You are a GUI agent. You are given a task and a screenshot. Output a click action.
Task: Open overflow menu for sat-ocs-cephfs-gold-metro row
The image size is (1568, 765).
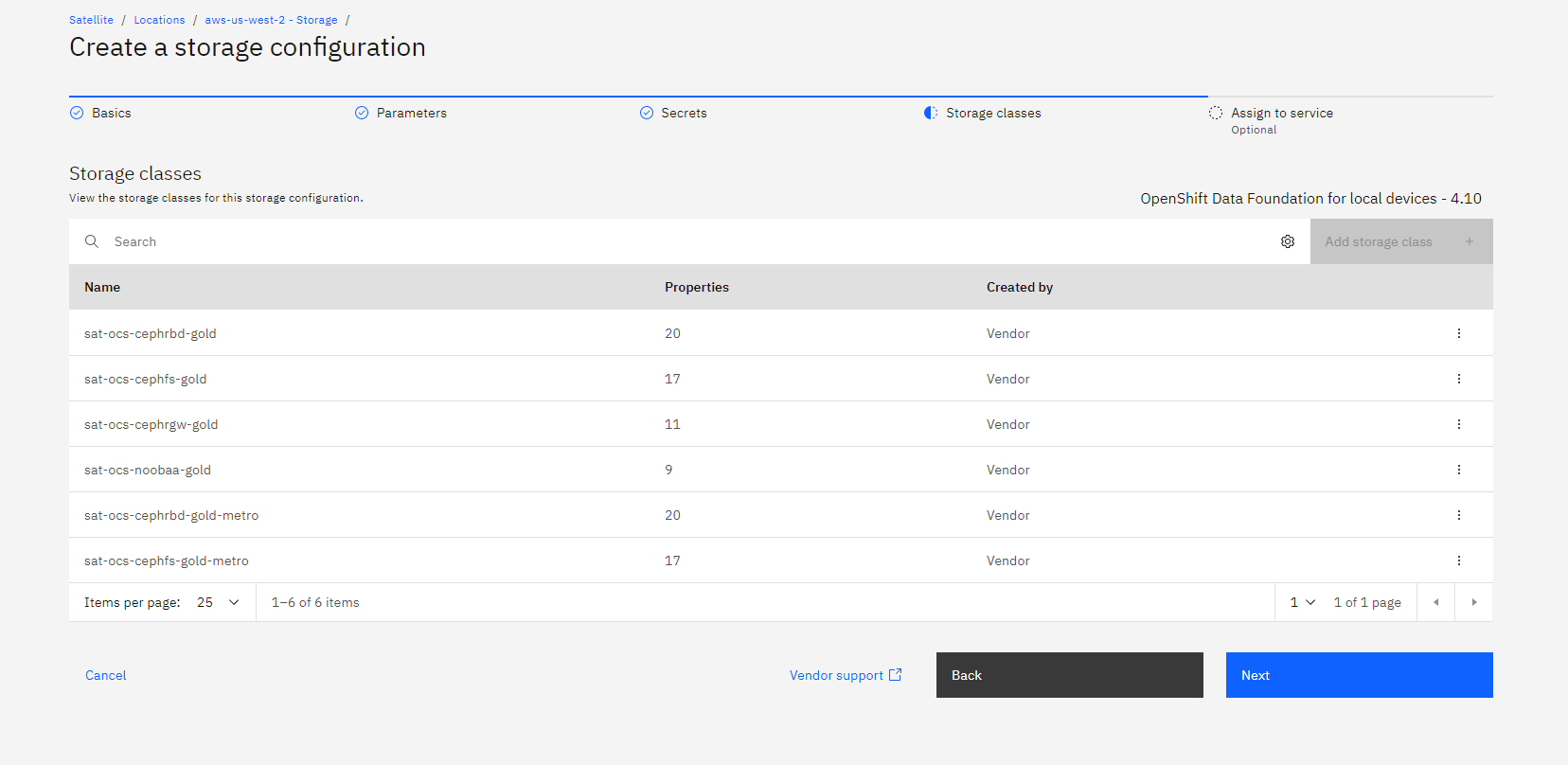click(1458, 560)
